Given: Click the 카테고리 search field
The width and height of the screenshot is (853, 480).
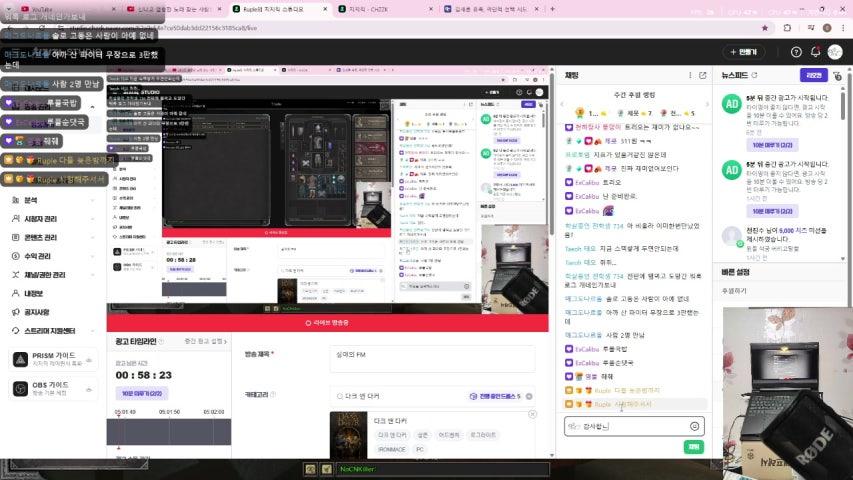Looking at the screenshot, I should tap(432, 396).
